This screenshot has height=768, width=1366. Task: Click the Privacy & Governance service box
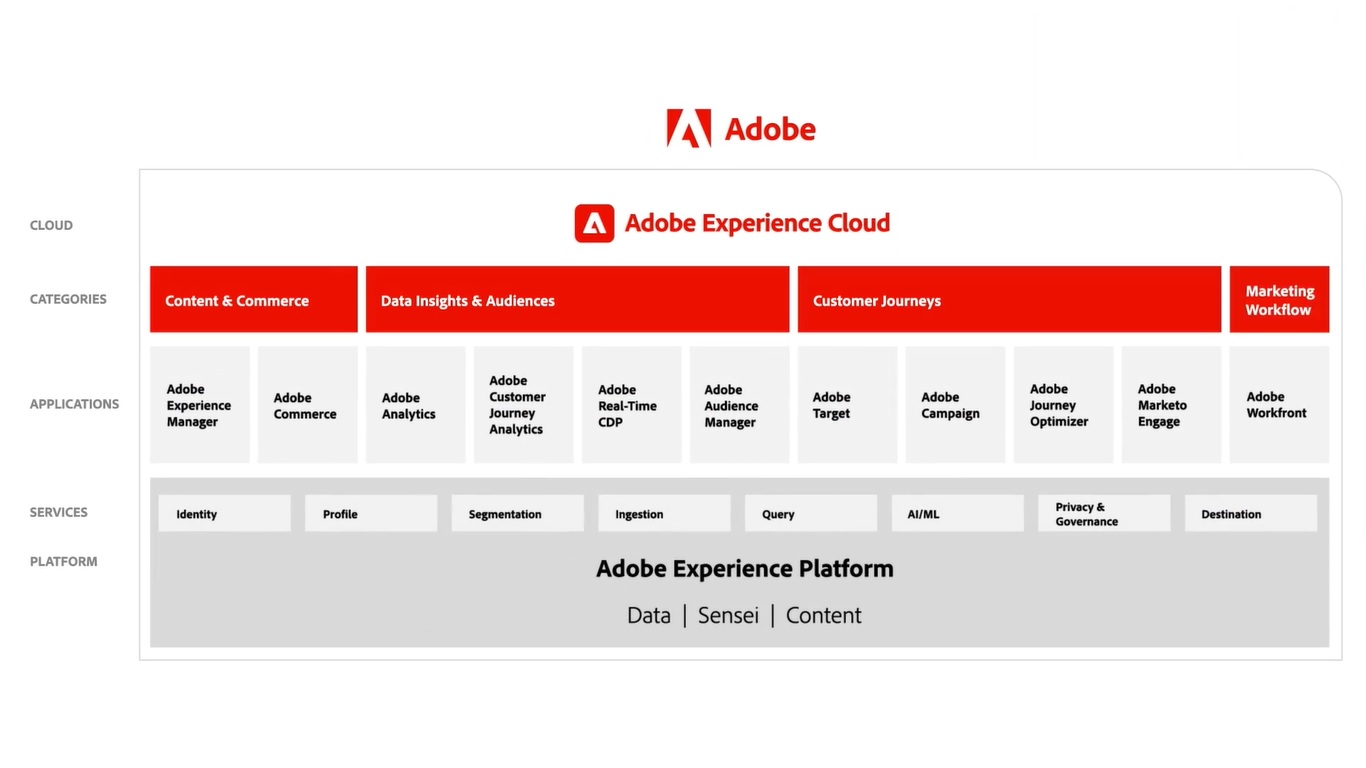(1104, 514)
